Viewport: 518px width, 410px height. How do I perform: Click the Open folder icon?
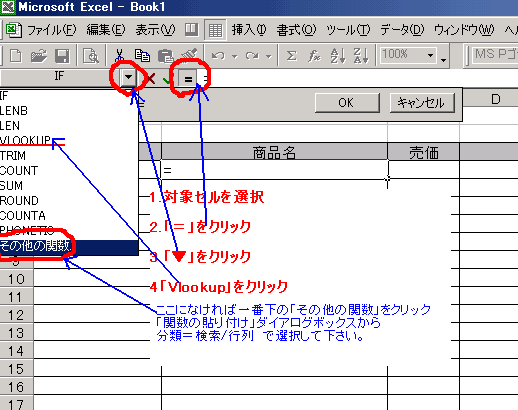tap(38, 56)
